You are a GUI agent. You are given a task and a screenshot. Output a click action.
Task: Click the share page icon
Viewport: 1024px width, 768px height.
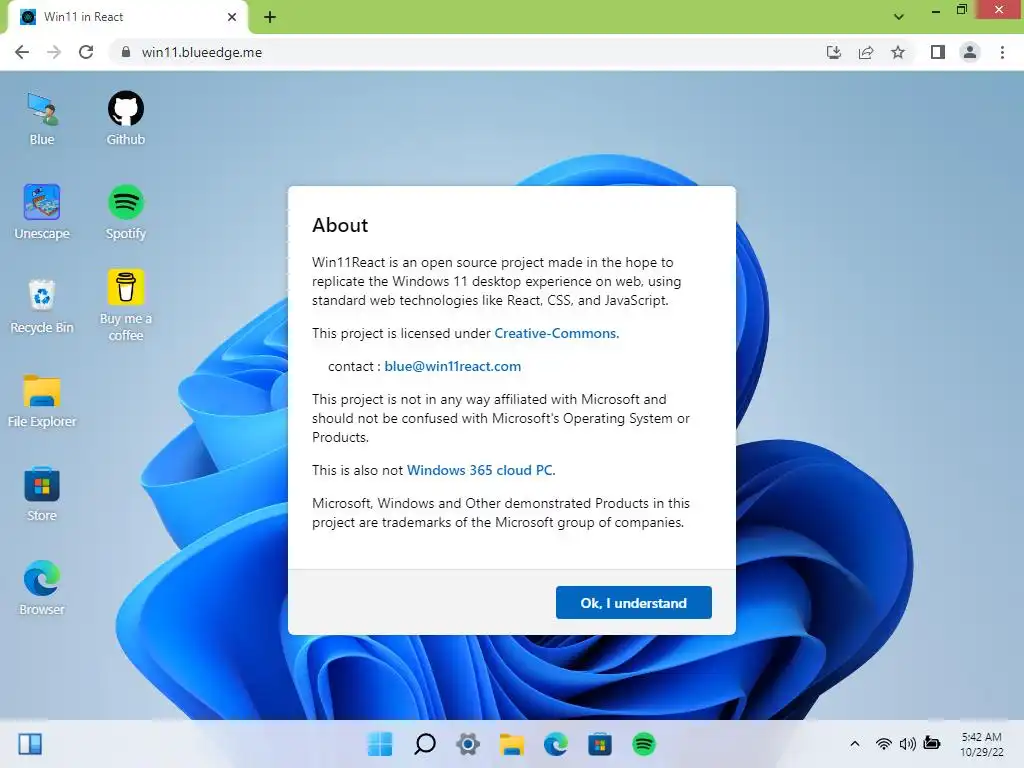(866, 52)
